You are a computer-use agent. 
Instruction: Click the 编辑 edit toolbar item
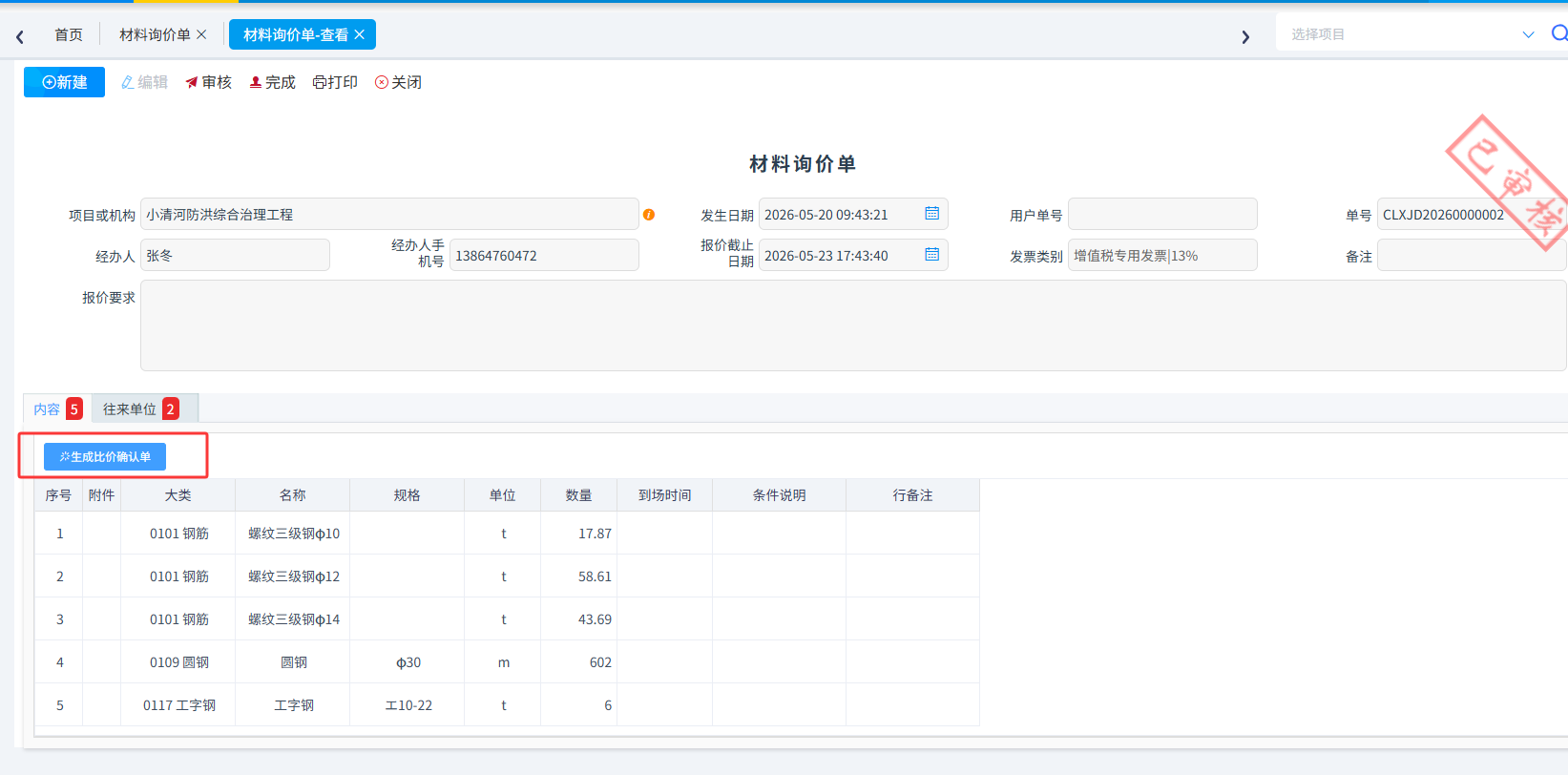pos(144,82)
